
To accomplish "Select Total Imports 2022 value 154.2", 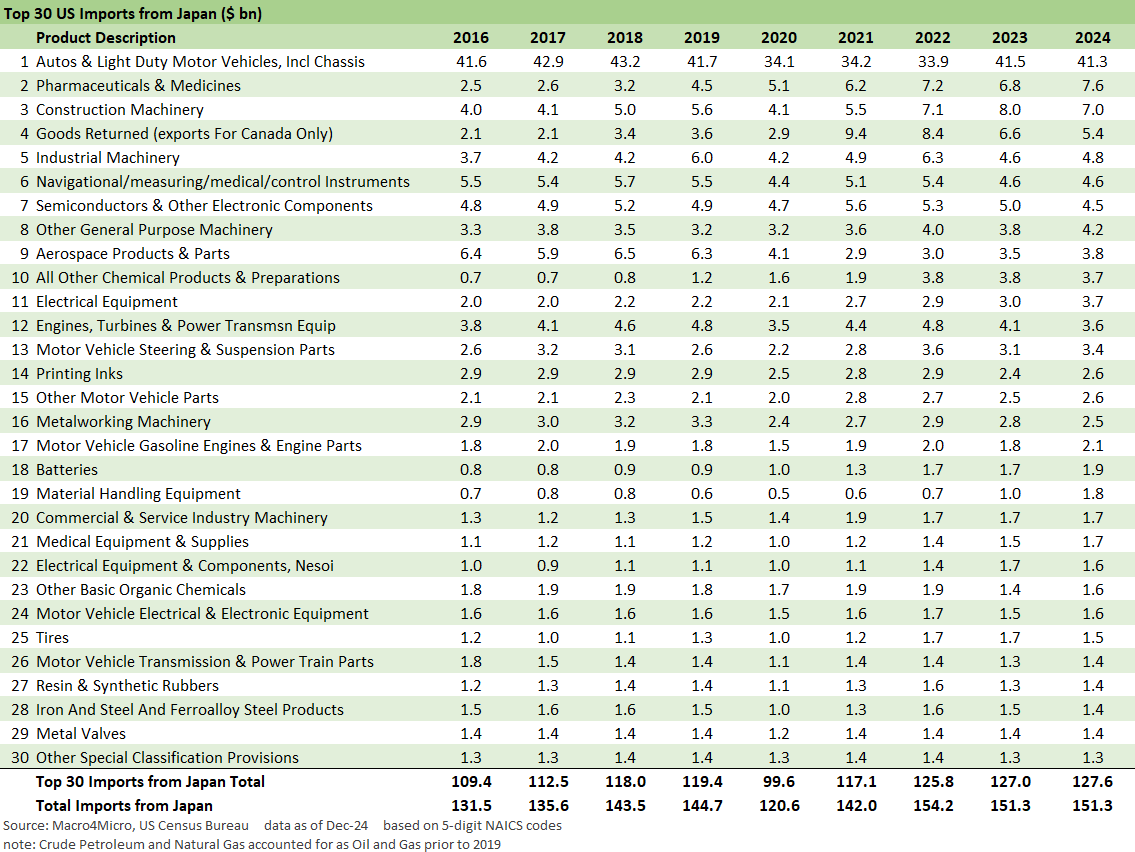I will 933,806.
